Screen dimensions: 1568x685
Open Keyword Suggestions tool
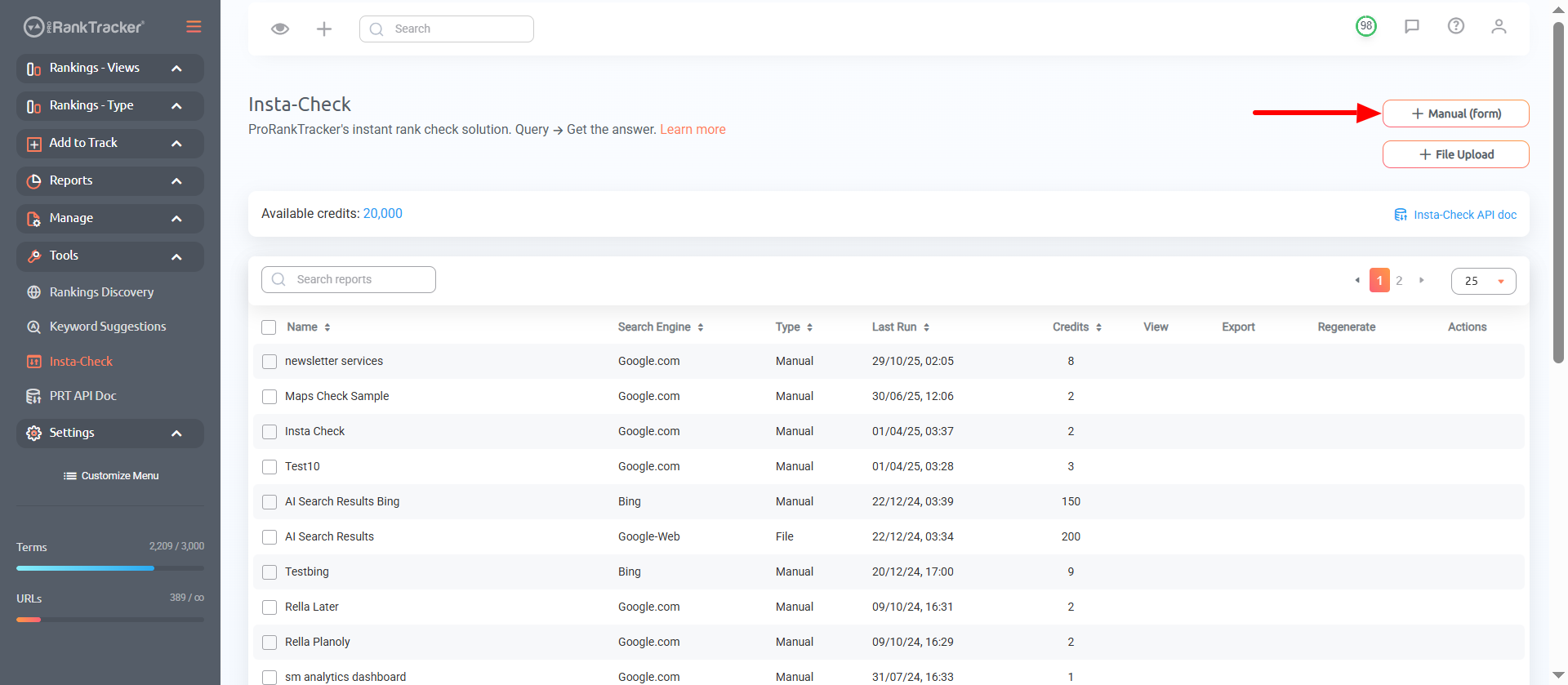click(108, 327)
